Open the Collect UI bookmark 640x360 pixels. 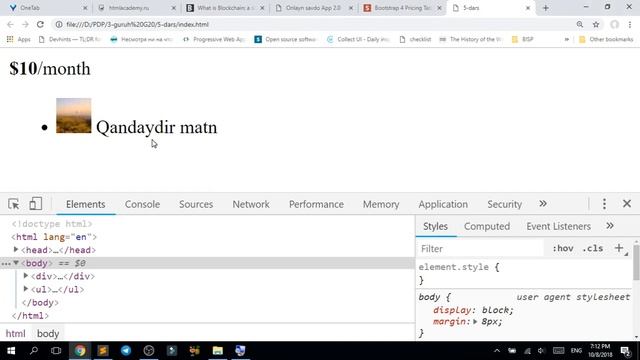(358, 39)
